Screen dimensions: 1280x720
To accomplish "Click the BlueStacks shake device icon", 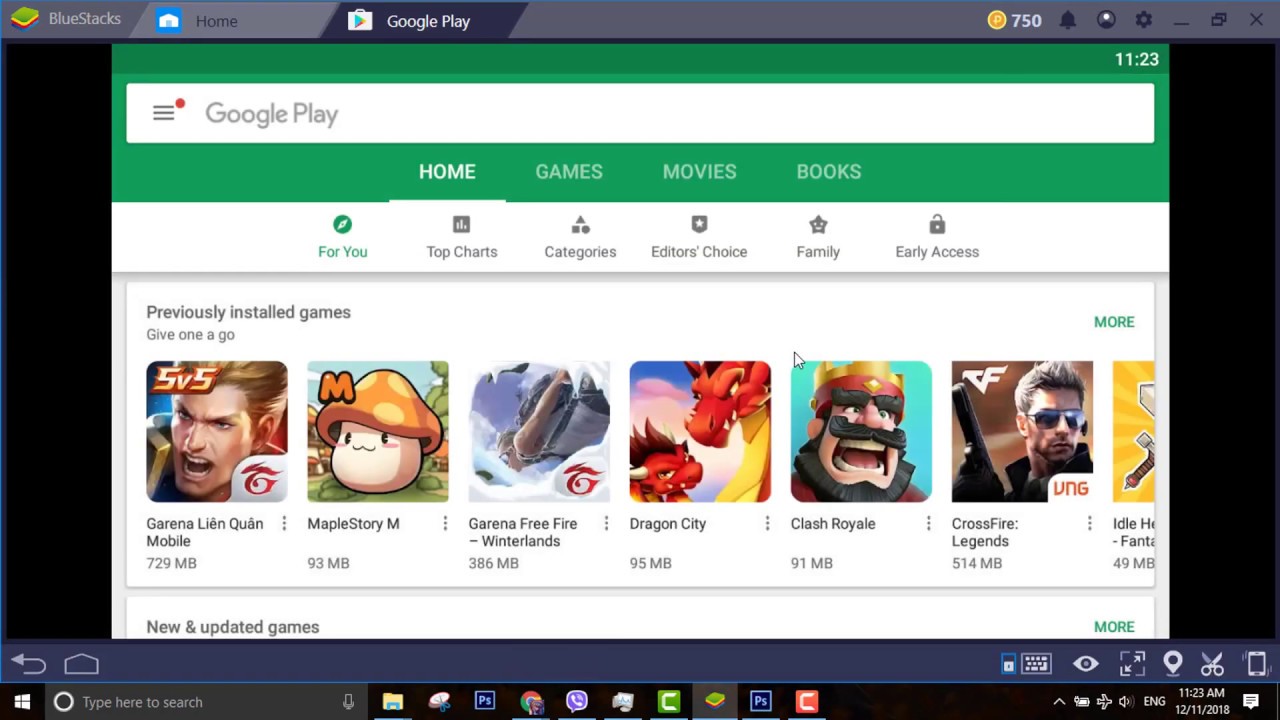I will pyautogui.click(x=1256, y=664).
